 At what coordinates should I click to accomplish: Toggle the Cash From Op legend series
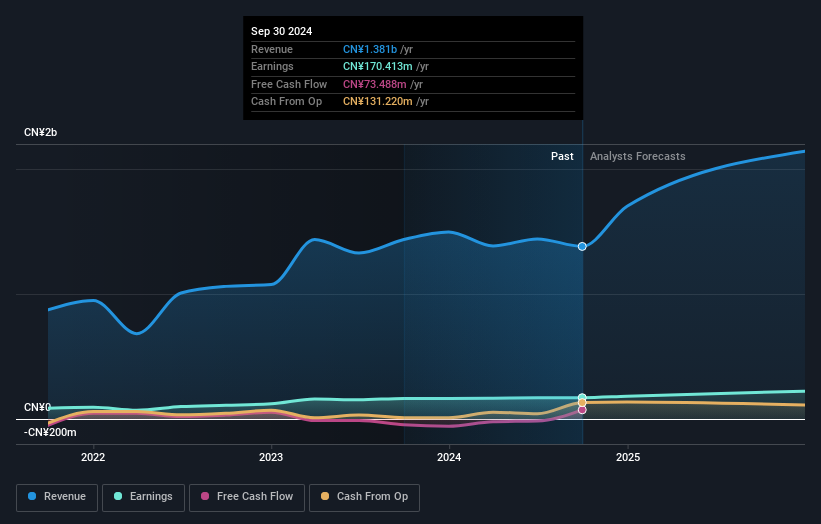click(364, 497)
